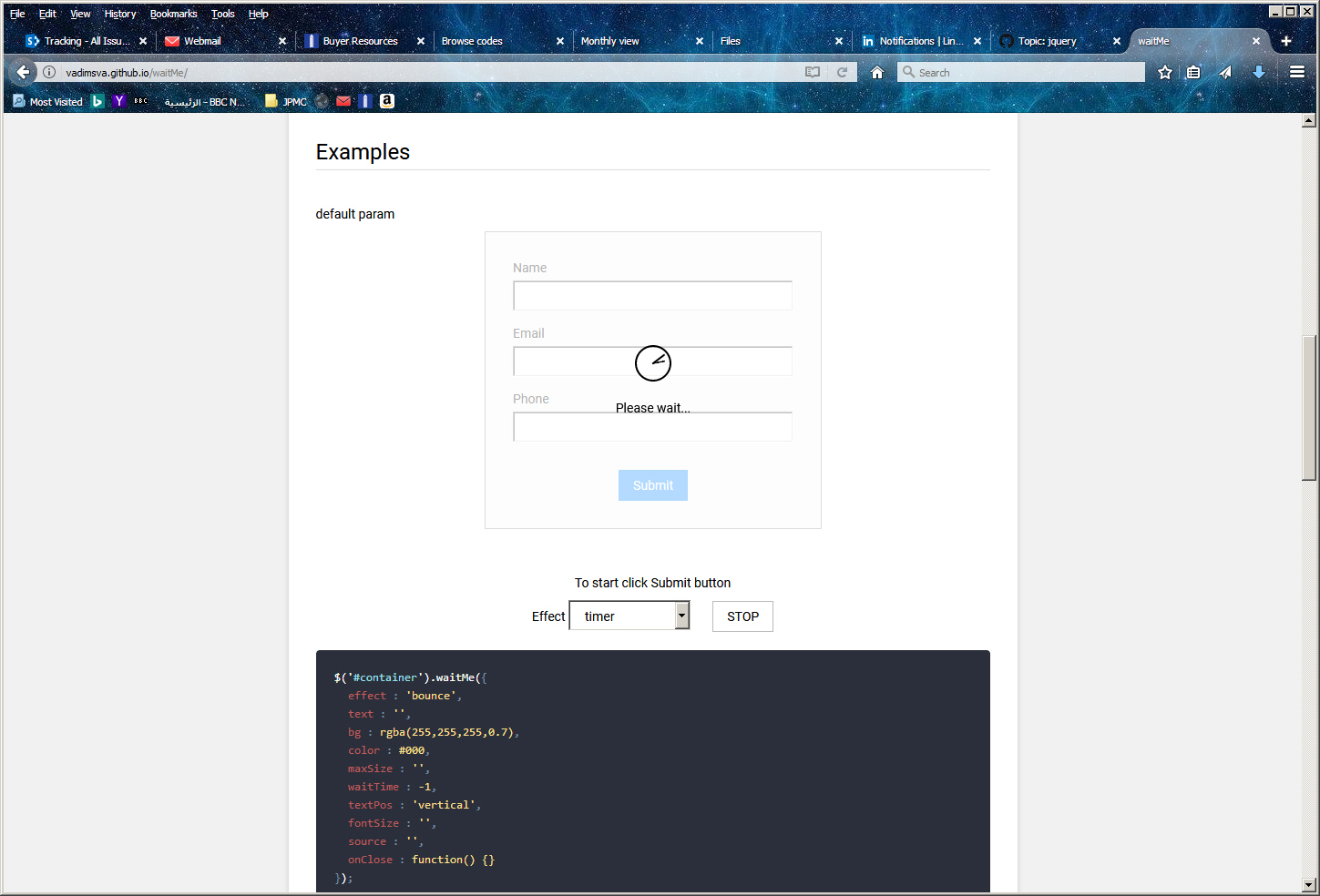Bookmark this page with the star icon
The width and height of the screenshot is (1320, 896).
[x=1164, y=72]
